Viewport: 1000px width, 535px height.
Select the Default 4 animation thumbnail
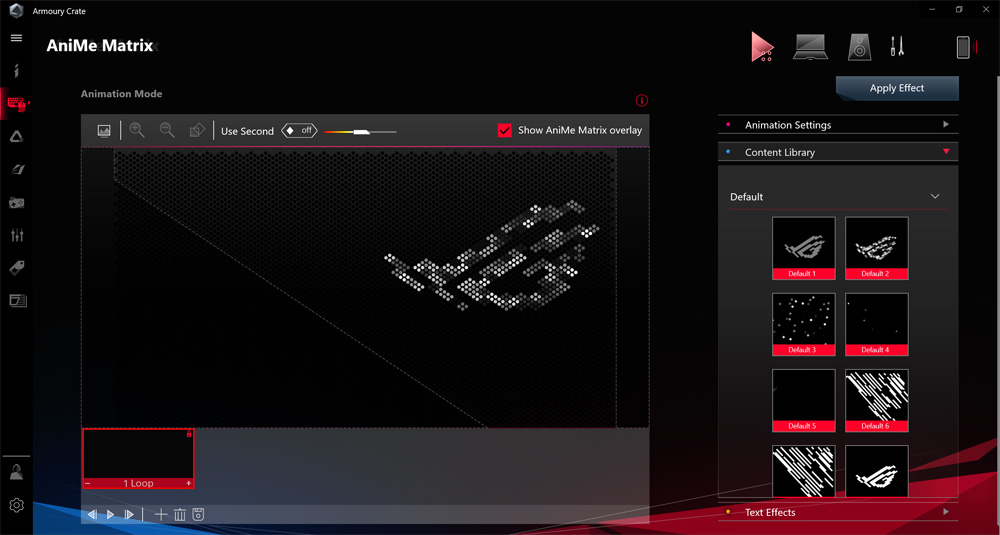876,324
